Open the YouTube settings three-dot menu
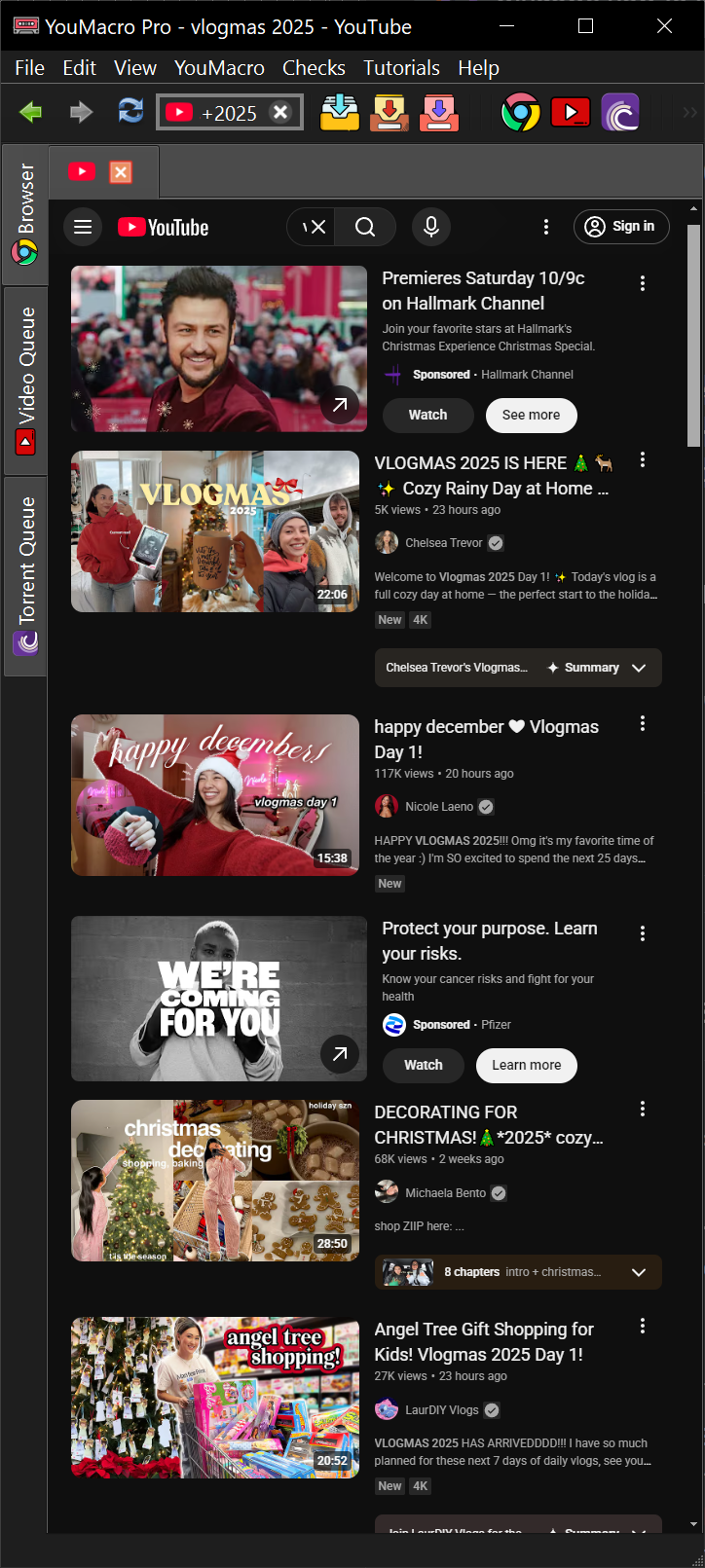 click(x=546, y=227)
